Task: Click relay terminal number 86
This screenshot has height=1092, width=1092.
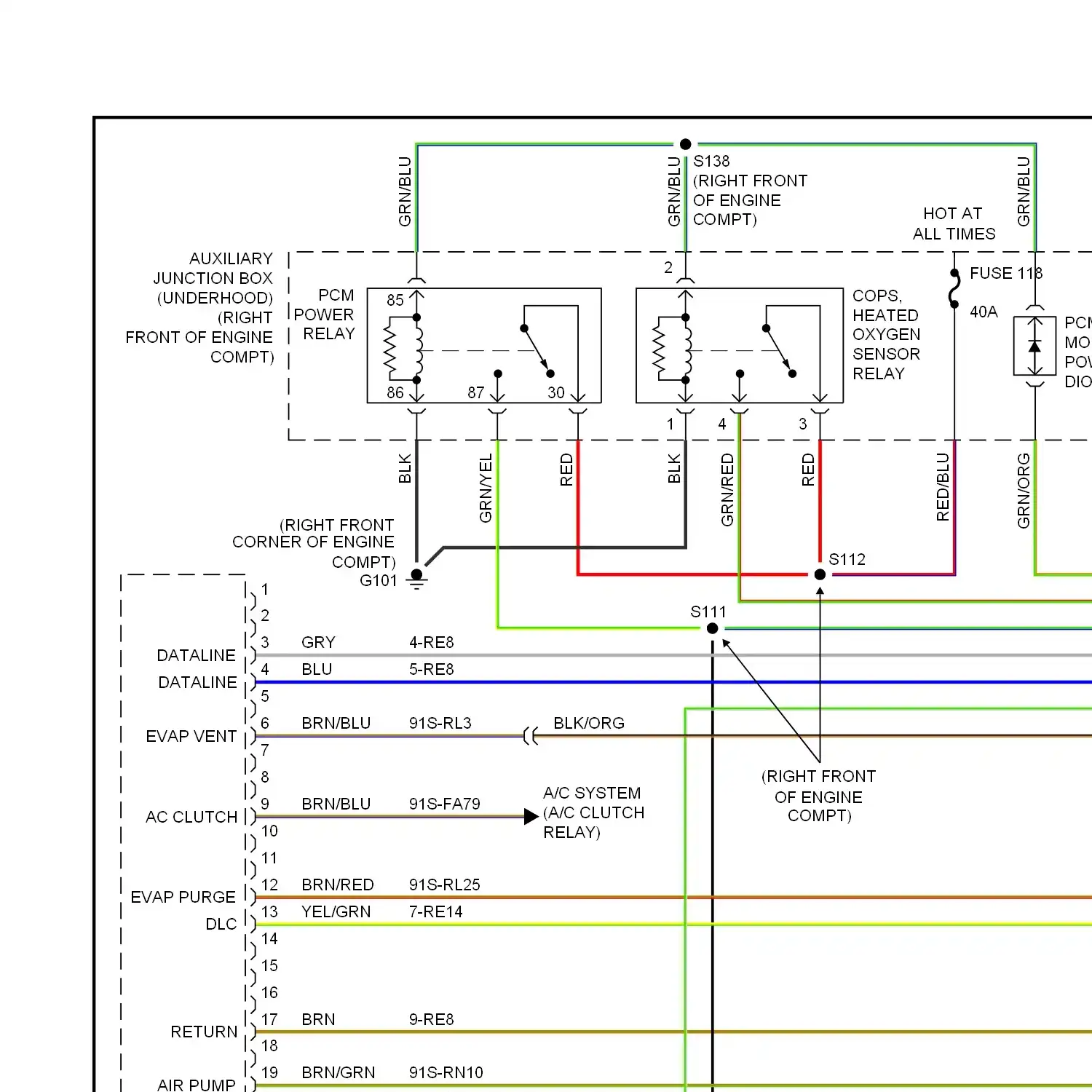Action: [x=395, y=392]
